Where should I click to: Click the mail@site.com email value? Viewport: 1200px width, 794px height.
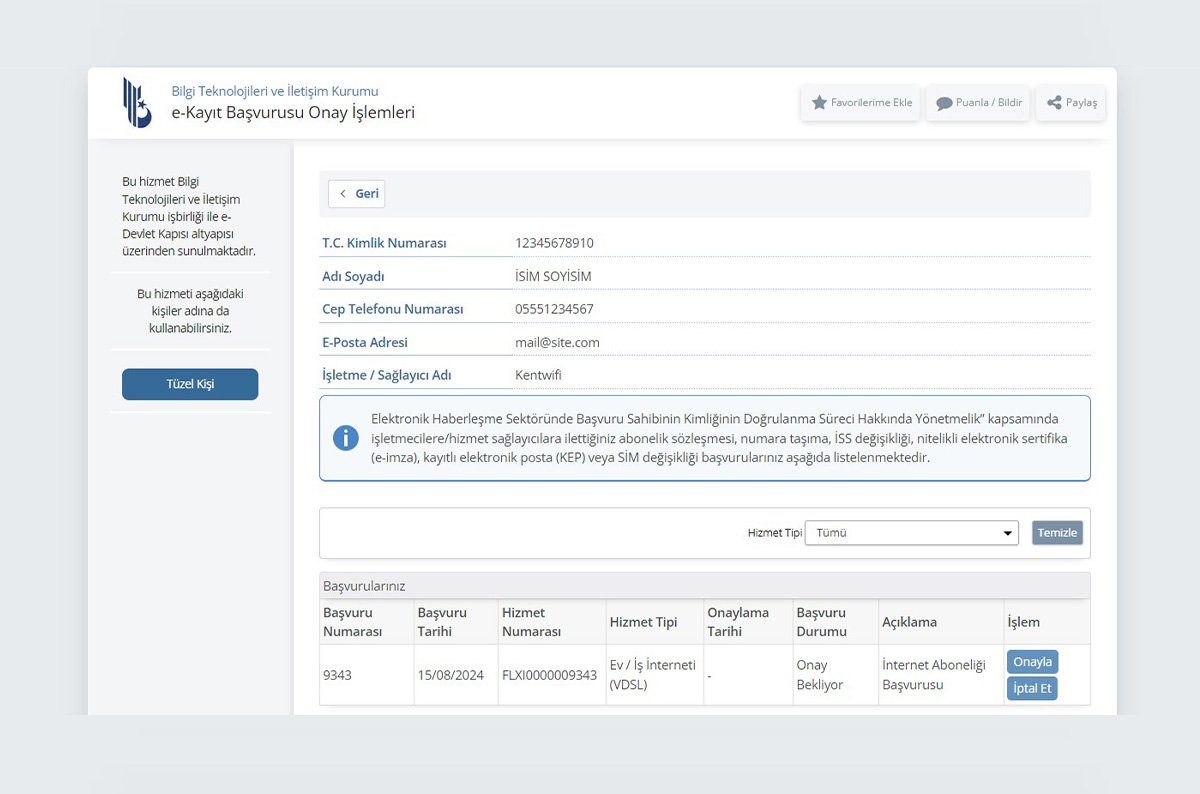tap(557, 342)
